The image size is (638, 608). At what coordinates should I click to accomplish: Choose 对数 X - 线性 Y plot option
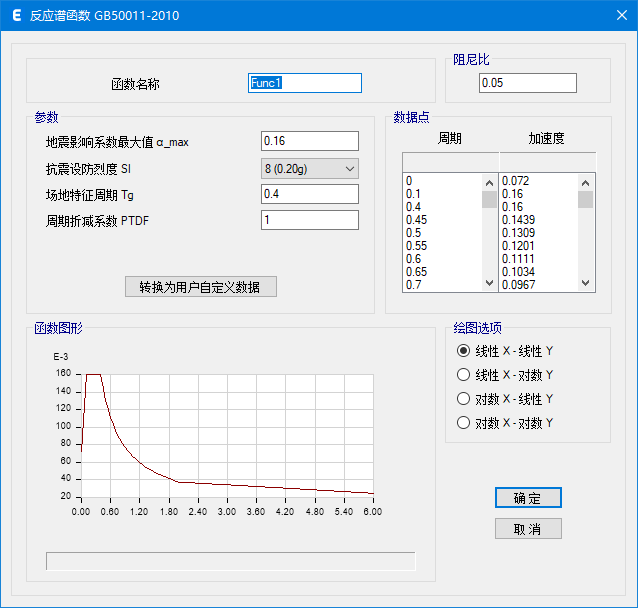coord(463,399)
